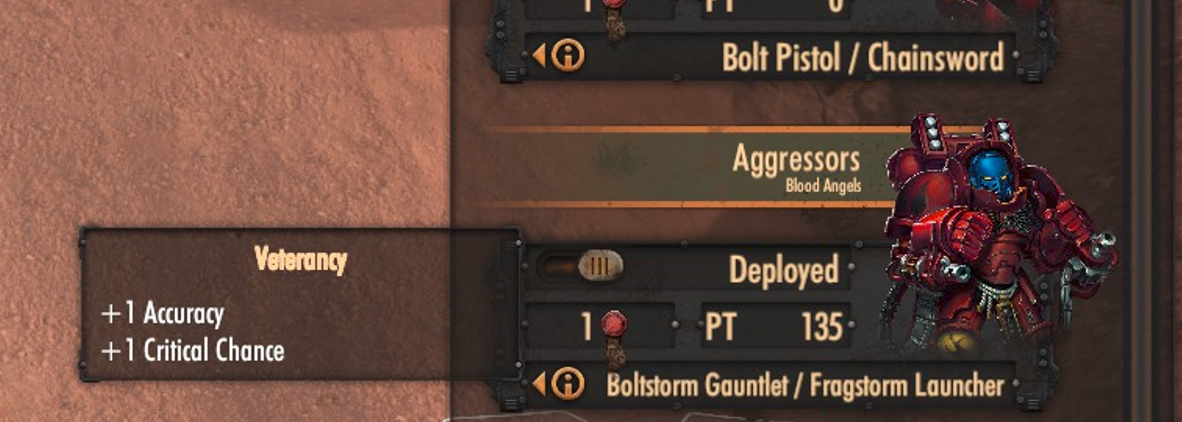
Task: Expand arrow left of Boltstorm Gauntlet info icon
Action: click(539, 385)
